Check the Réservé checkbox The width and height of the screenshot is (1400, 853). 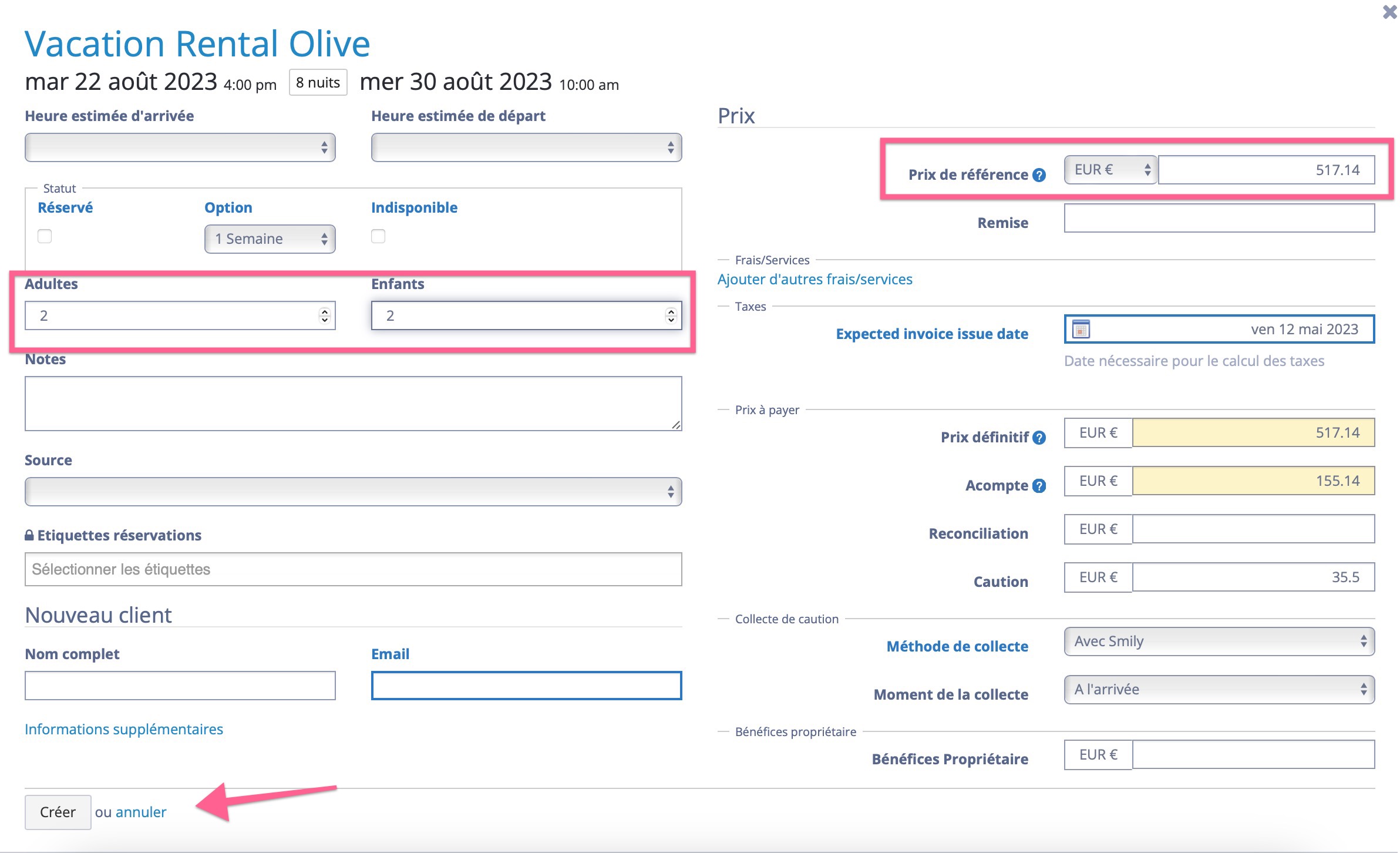(x=45, y=236)
